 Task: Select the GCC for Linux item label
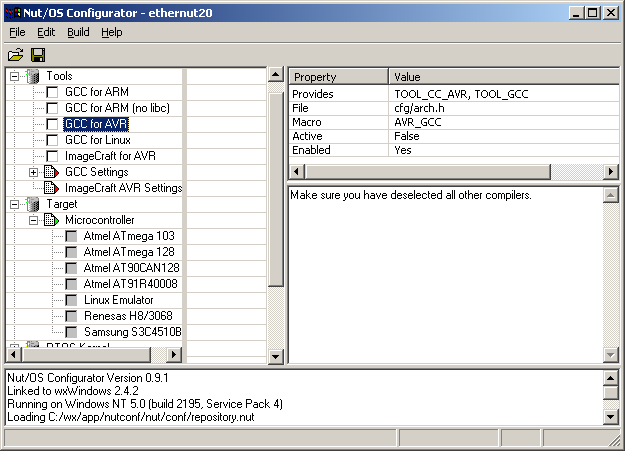[98, 140]
